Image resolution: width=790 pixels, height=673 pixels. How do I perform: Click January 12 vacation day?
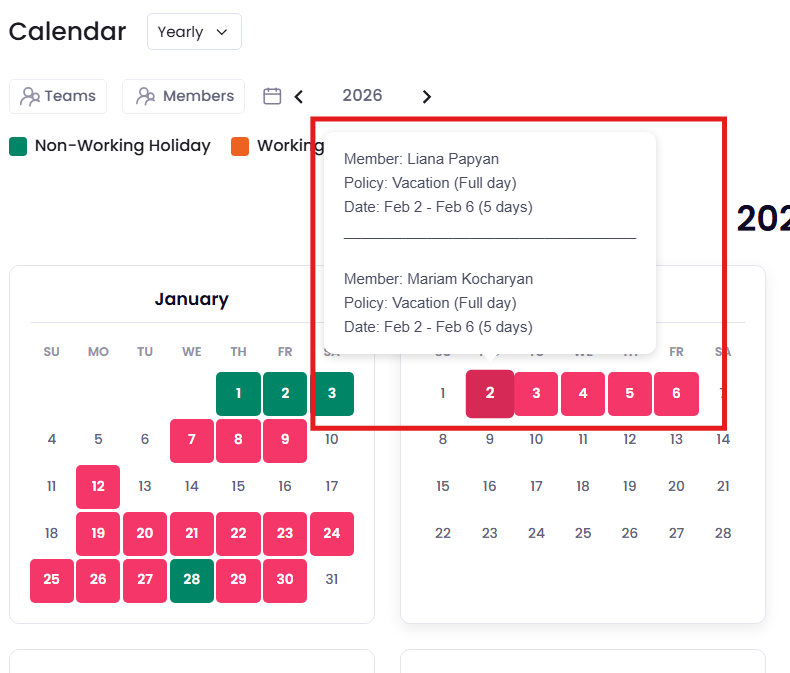(98, 487)
